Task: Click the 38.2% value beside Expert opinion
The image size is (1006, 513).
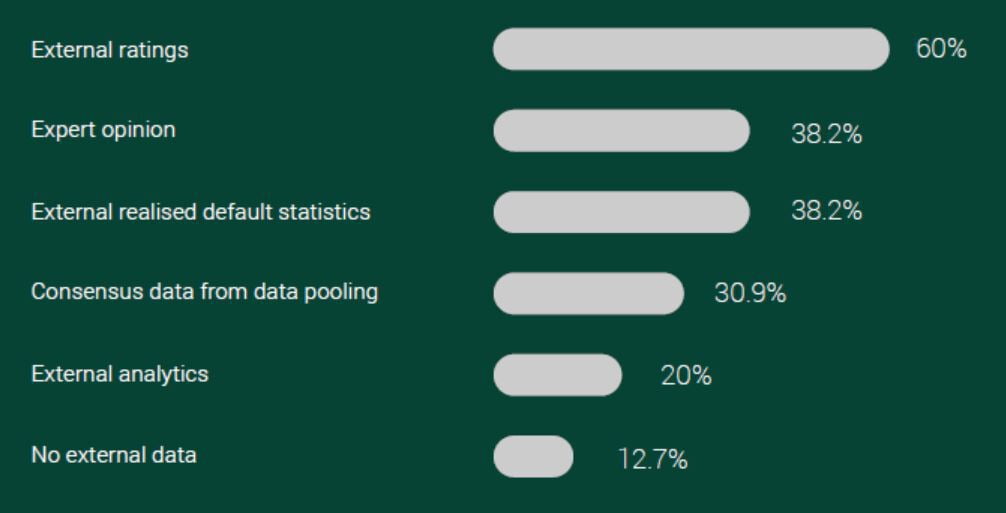Action: coord(826,134)
